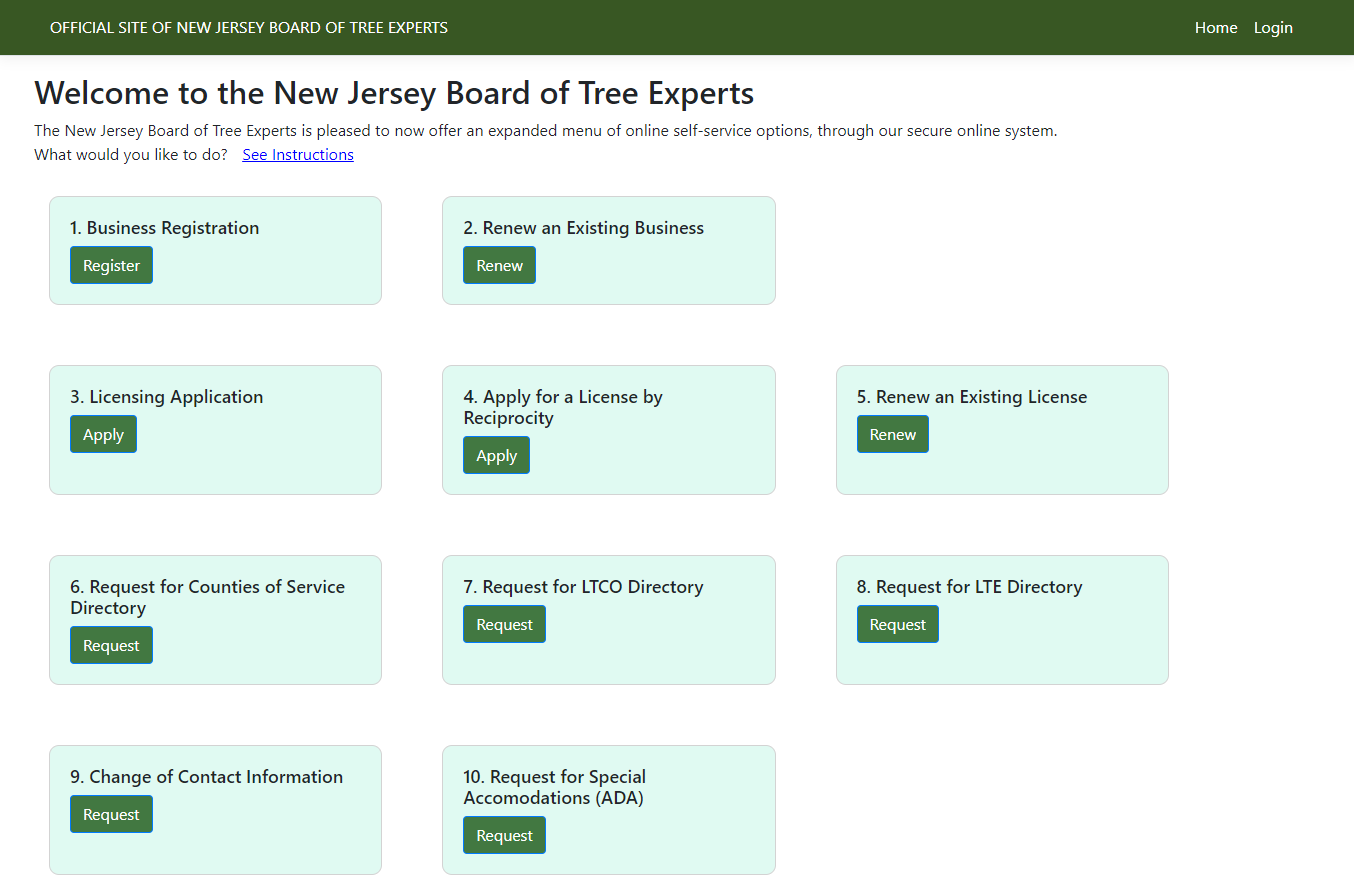Click the '9. Change of Contact Information' heading
The height and width of the screenshot is (887, 1354).
pos(207,777)
